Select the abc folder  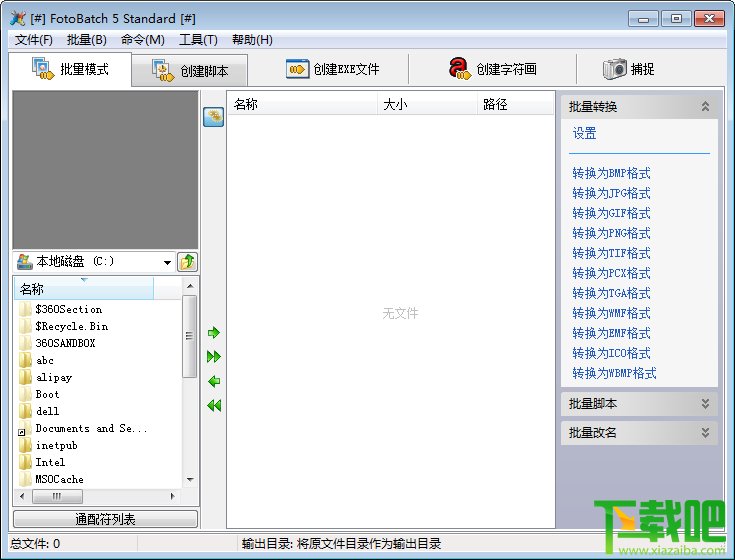(x=37, y=360)
